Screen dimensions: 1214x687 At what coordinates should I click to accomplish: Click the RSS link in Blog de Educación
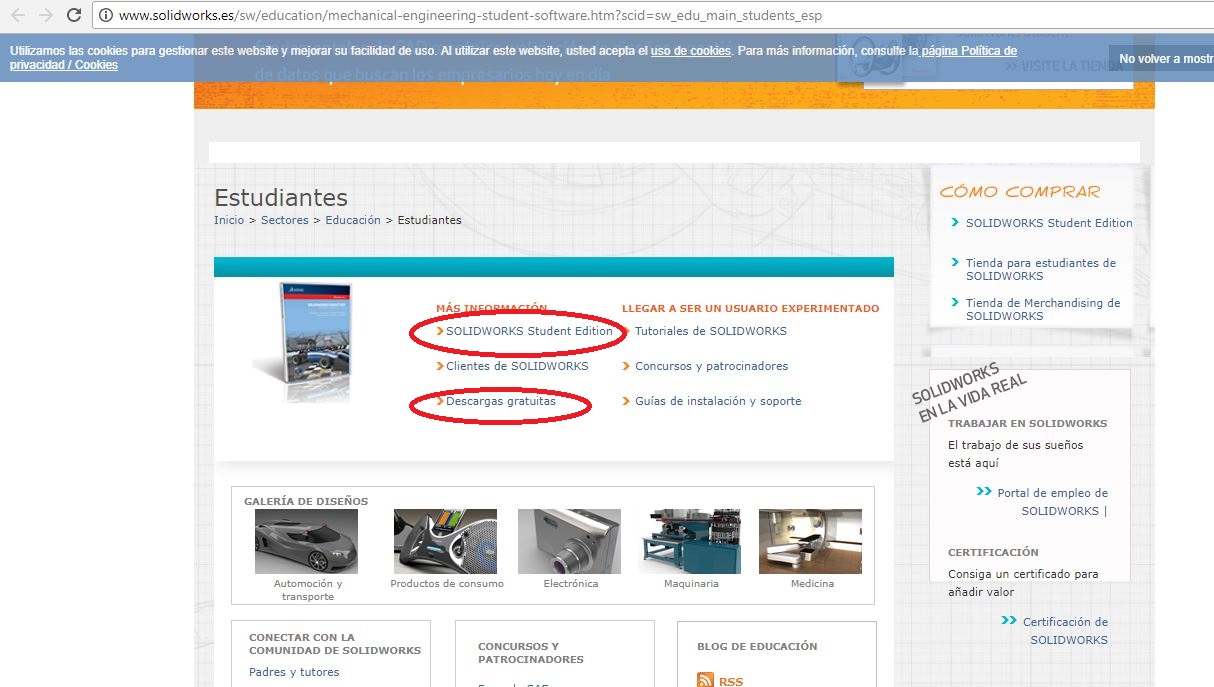pos(731,681)
